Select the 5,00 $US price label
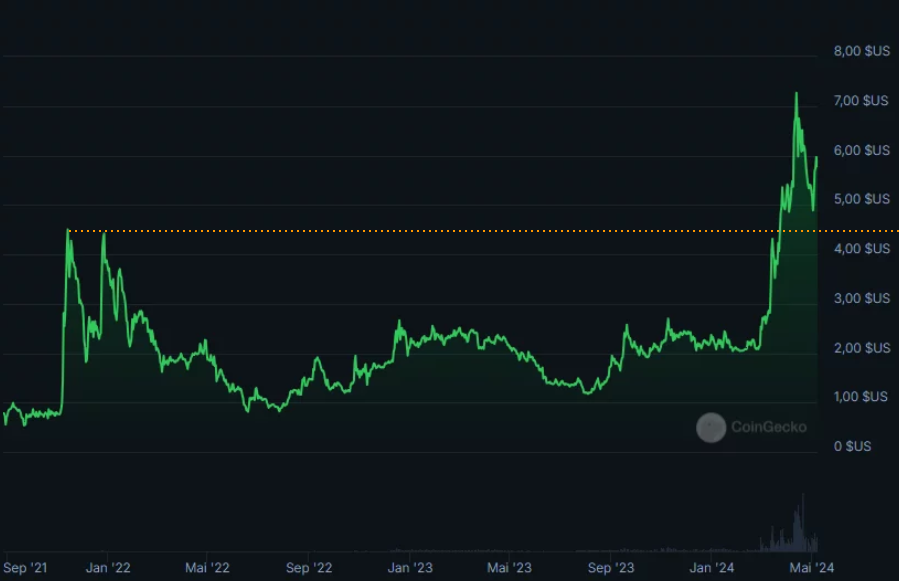Screen dimensions: 899x581 (861, 199)
